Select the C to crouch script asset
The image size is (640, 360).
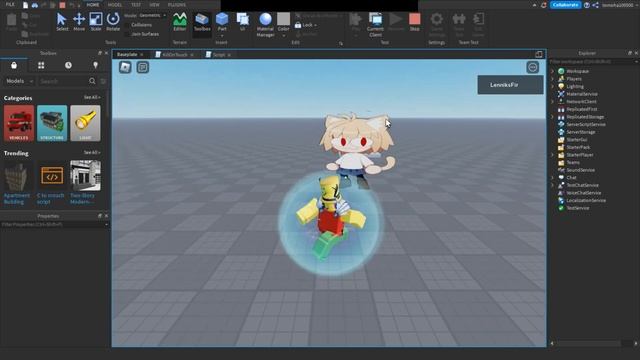[52, 182]
